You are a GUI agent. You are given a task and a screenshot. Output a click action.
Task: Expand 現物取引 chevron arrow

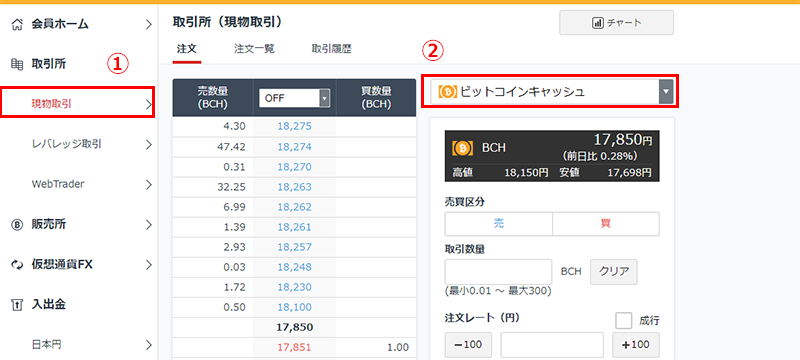[x=148, y=105]
